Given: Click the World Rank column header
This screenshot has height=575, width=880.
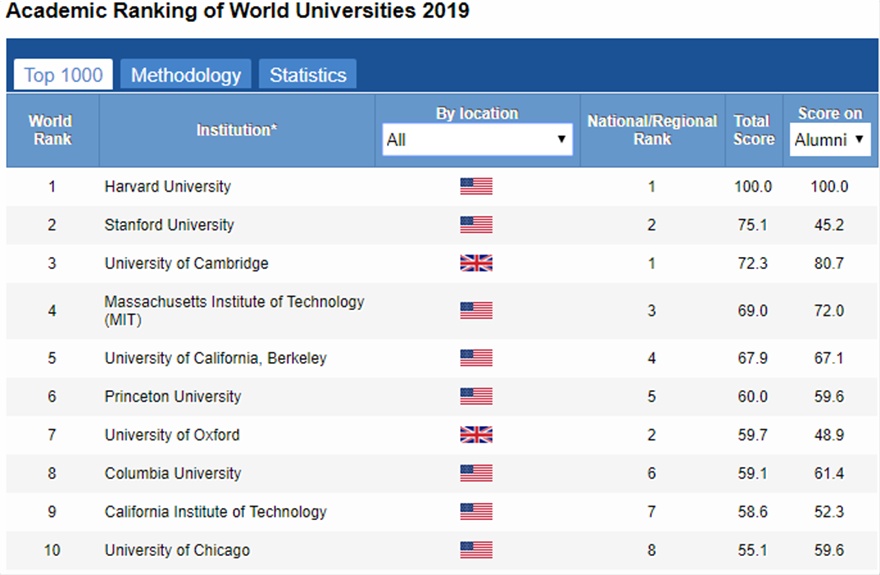Looking at the screenshot, I should pos(51,130).
